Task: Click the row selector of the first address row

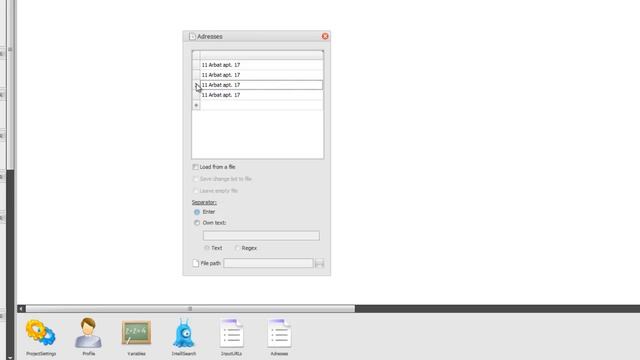Action: point(196,65)
